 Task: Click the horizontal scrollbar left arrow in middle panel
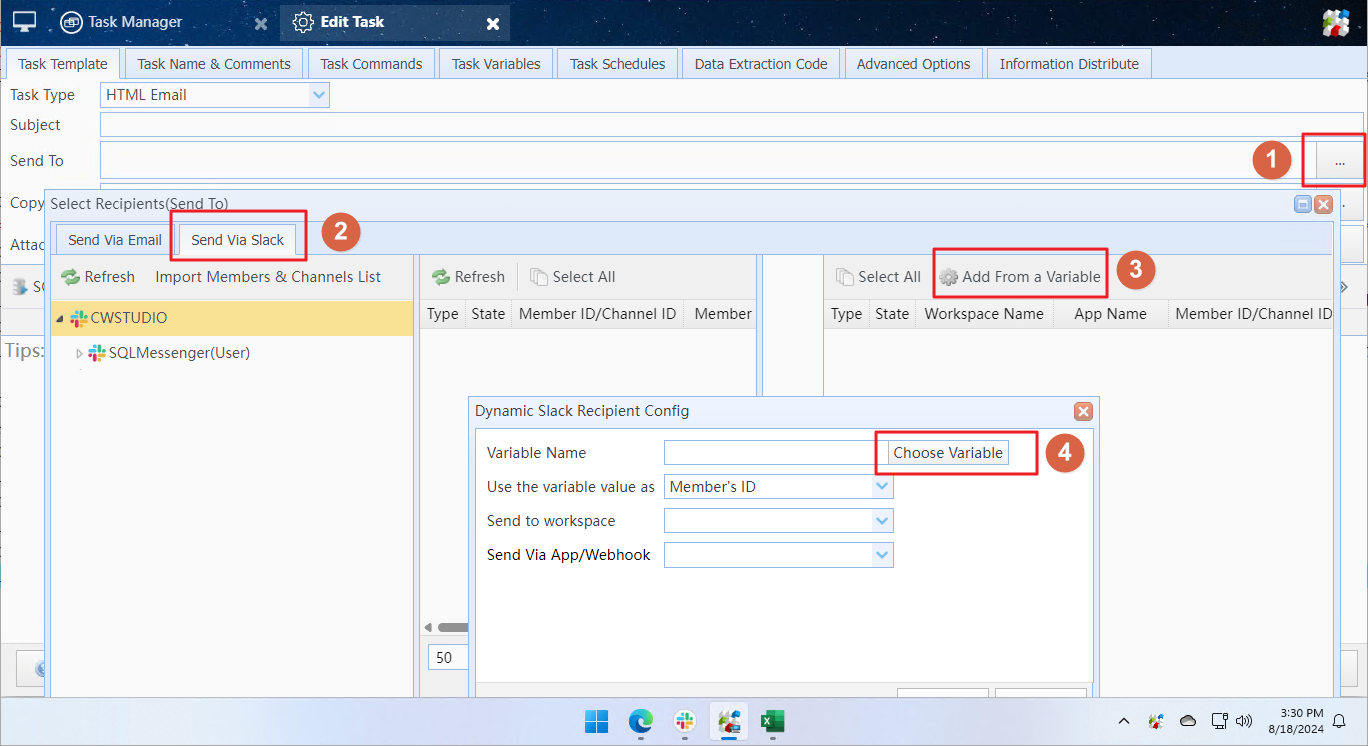click(428, 628)
